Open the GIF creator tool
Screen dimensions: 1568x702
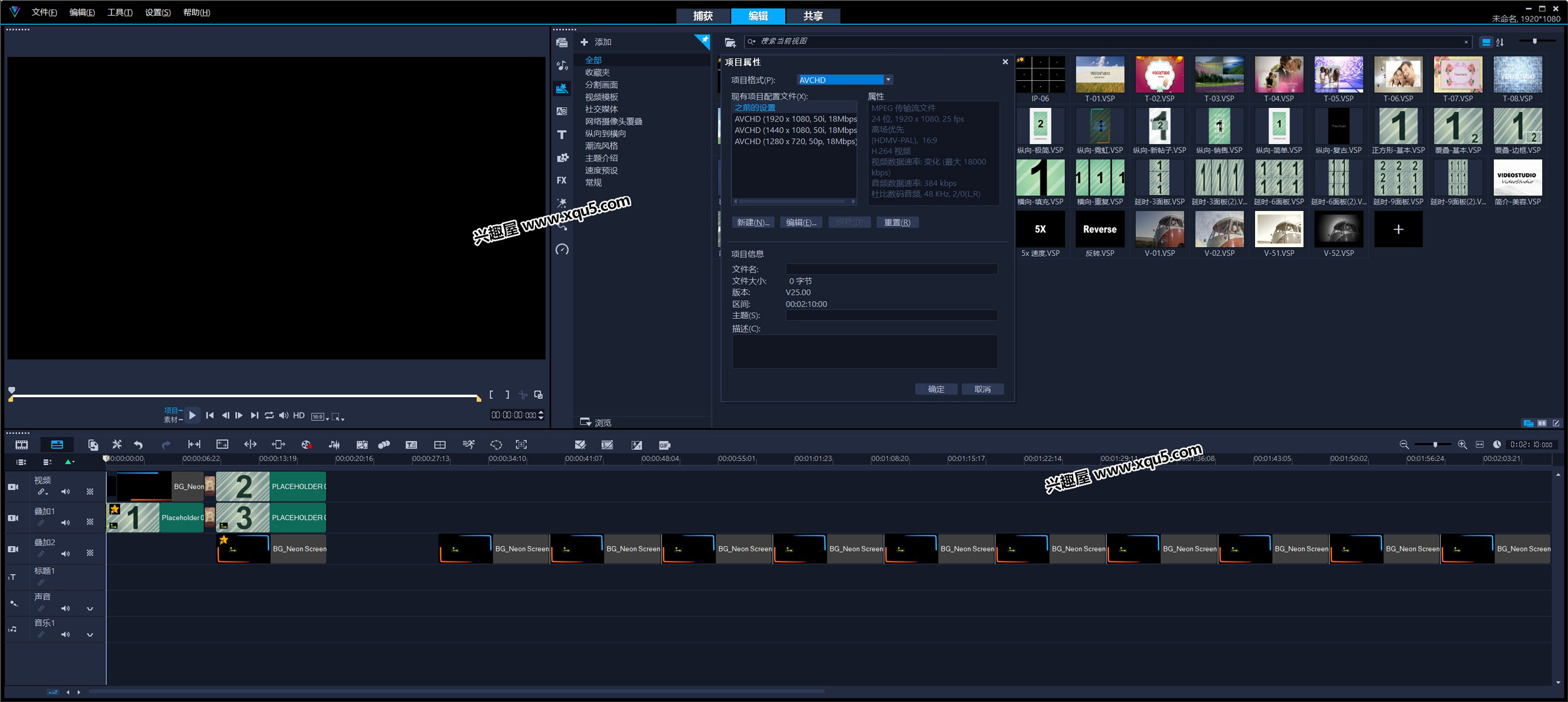tap(665, 445)
